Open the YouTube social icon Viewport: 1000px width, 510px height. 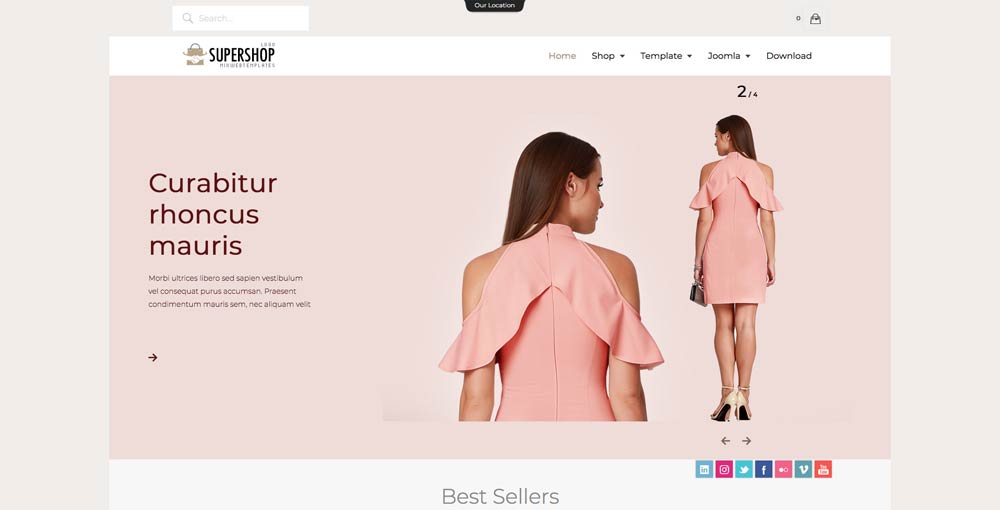click(823, 470)
